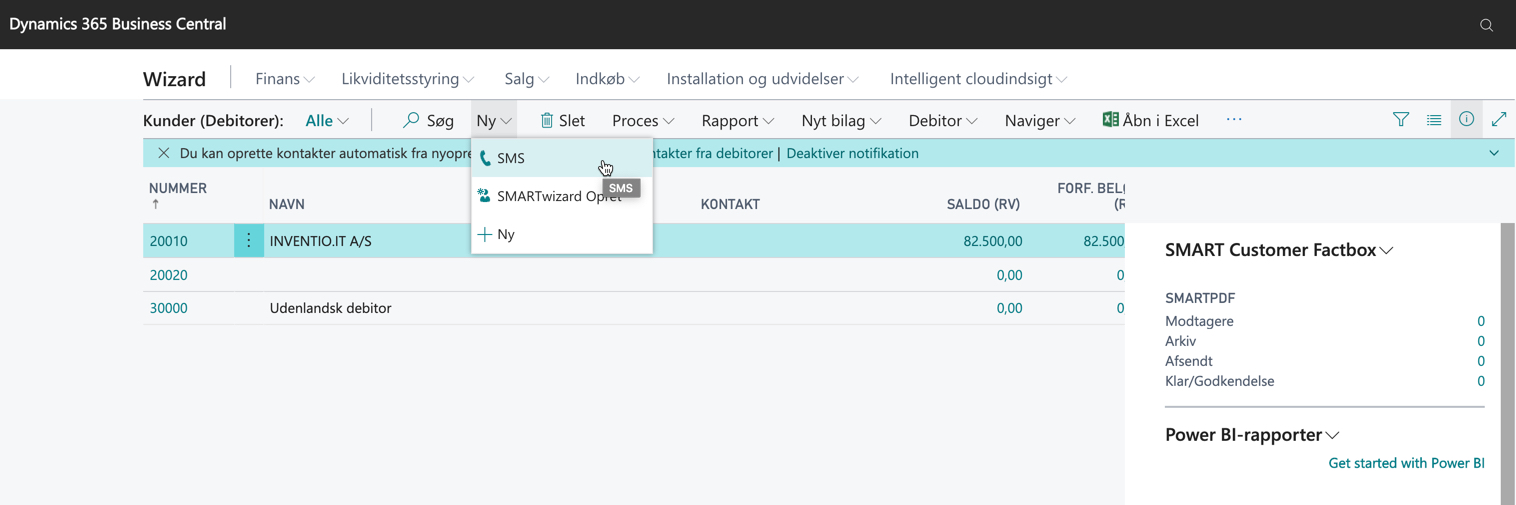Screen dimensions: 1516x505
Task: Click Arkiv count value
Action: point(1481,341)
